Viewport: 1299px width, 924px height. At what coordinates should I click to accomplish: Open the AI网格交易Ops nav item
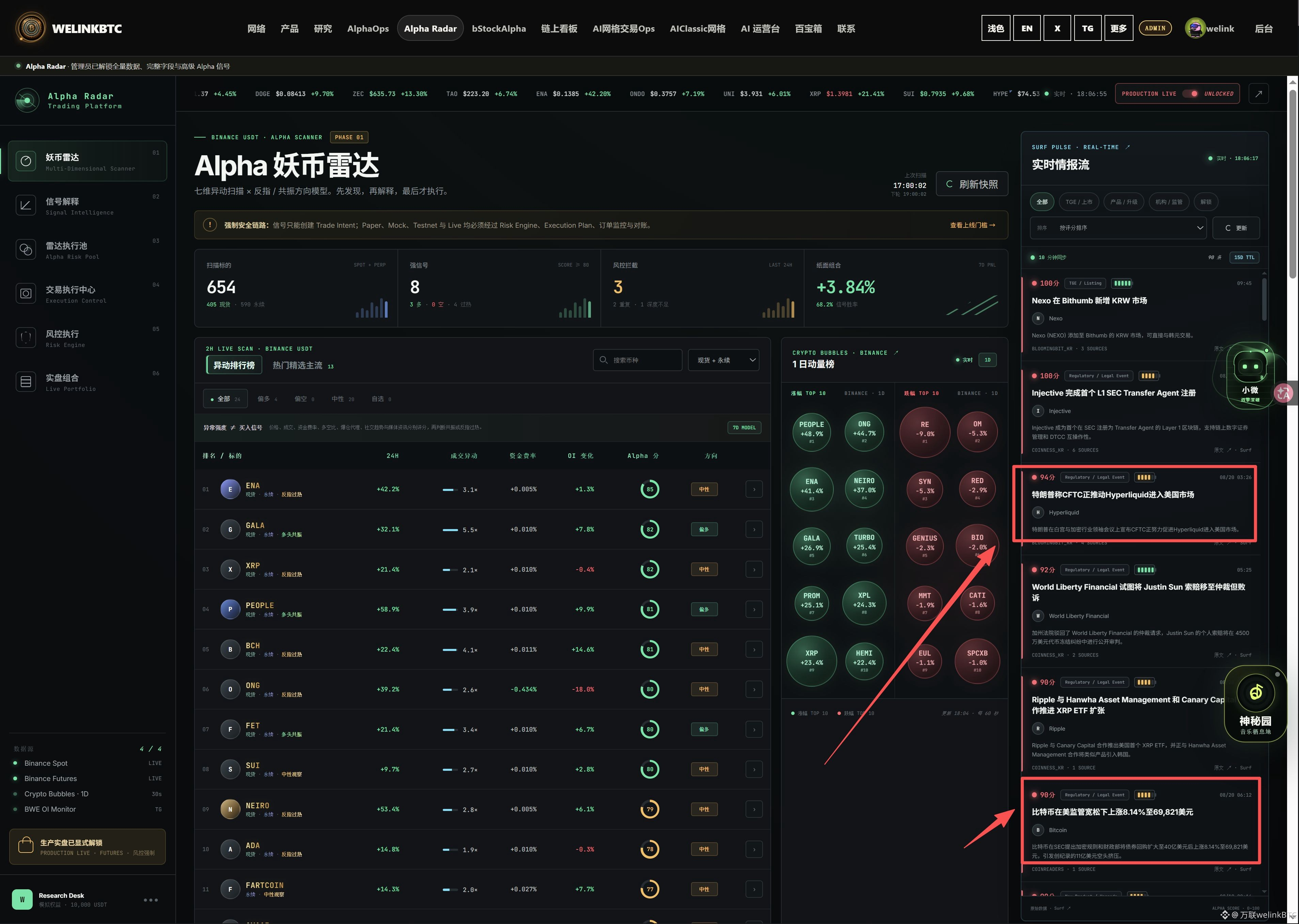(x=623, y=29)
